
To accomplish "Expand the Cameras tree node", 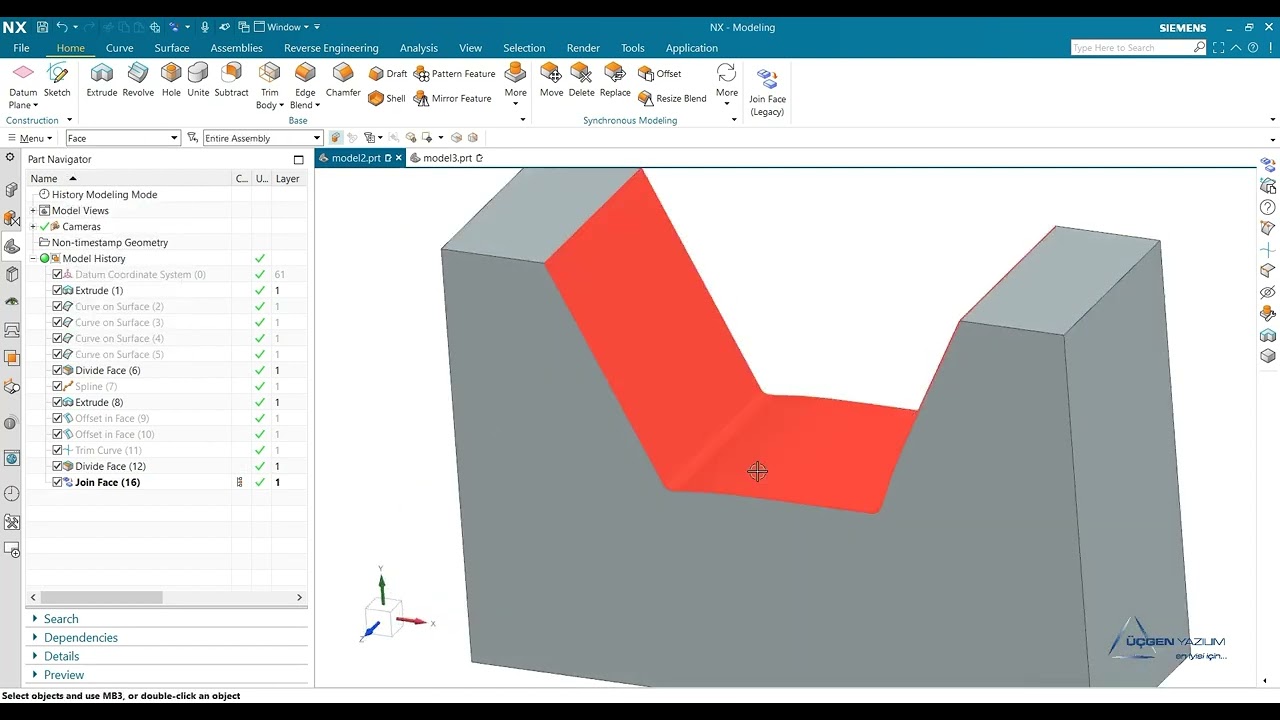I will pyautogui.click(x=33, y=227).
